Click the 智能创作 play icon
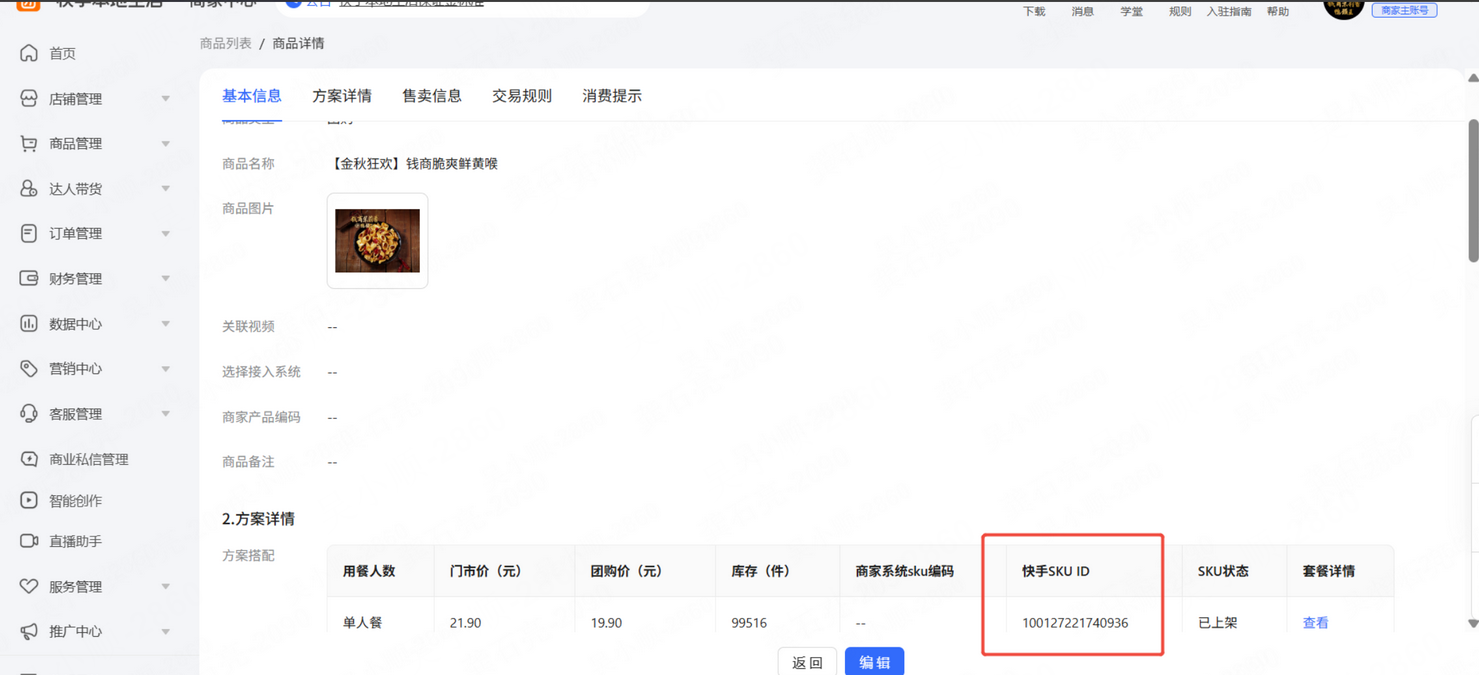 (x=29, y=500)
